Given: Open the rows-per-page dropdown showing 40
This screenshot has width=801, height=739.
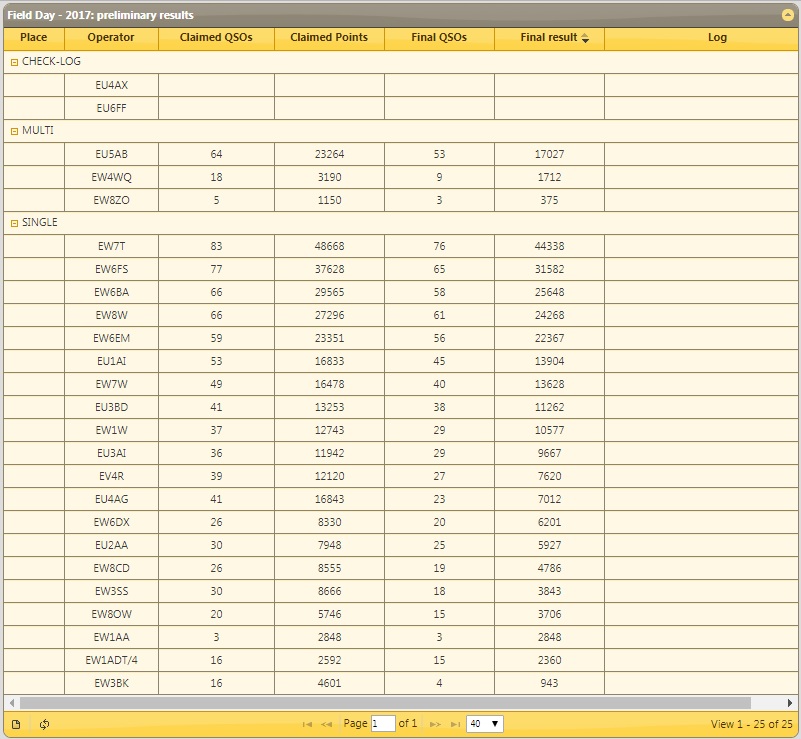Looking at the screenshot, I should point(484,724).
